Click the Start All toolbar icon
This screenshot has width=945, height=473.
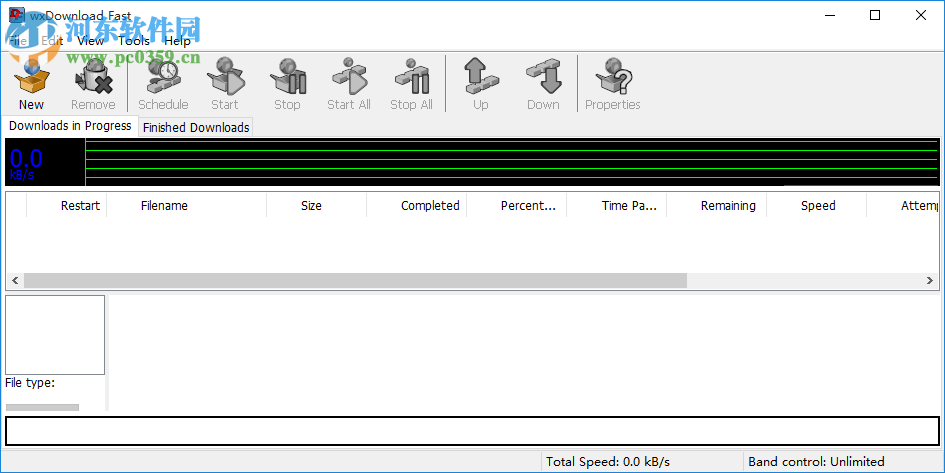(x=349, y=83)
